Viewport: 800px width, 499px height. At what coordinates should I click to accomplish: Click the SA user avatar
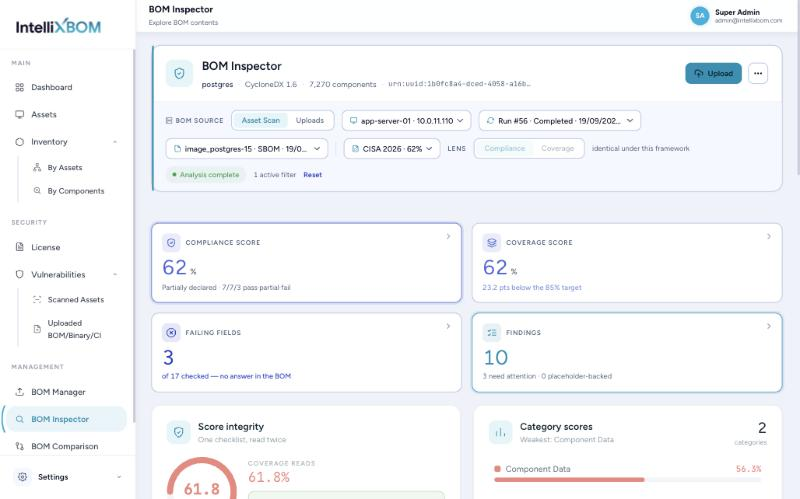pos(700,16)
